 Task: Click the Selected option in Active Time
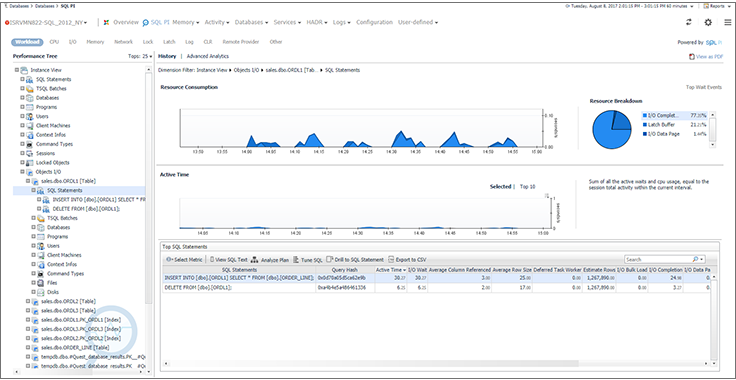pos(500,187)
